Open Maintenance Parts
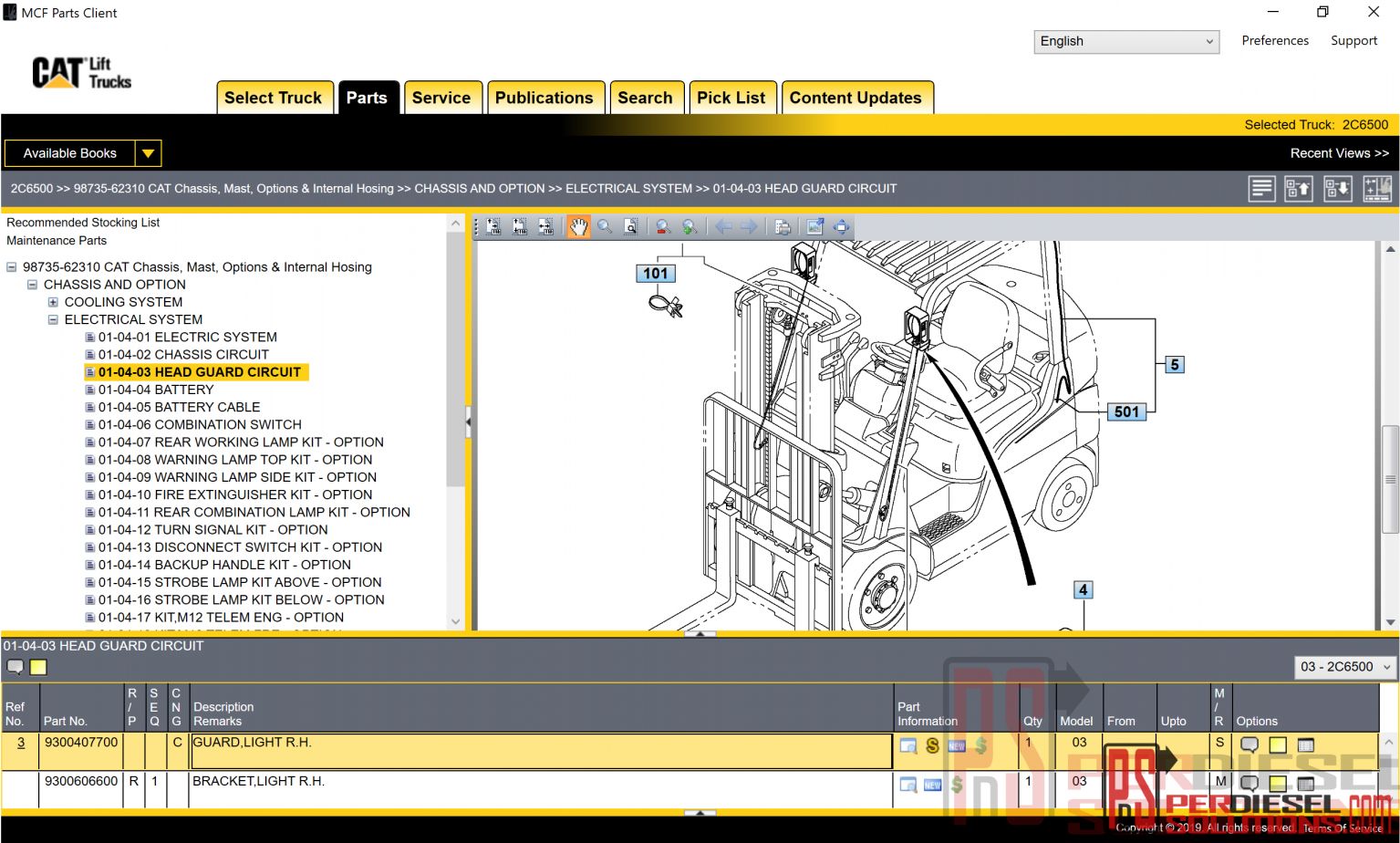Image resolution: width=1400 pixels, height=843 pixels. [57, 241]
